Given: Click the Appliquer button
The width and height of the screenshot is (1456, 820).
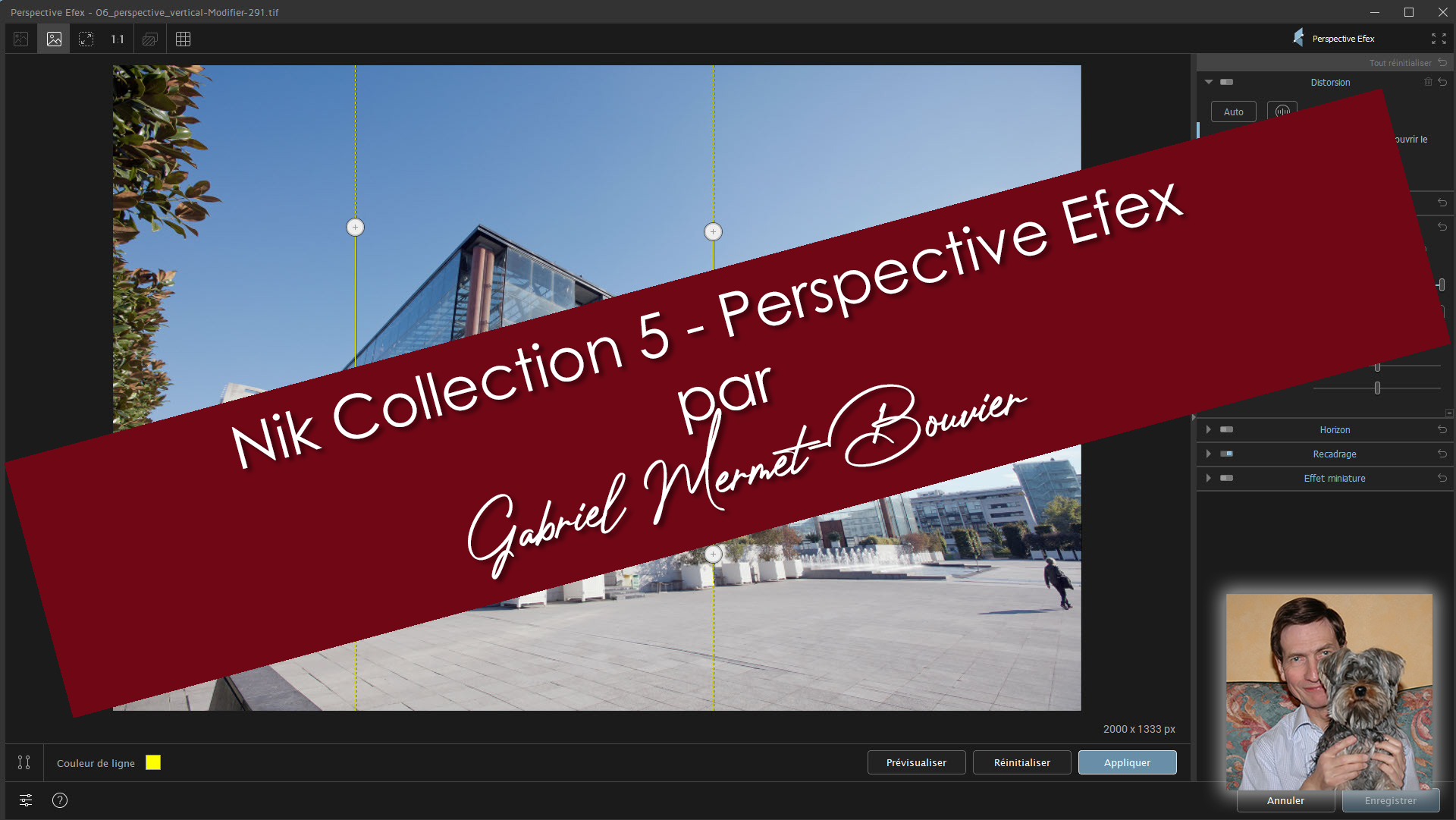Looking at the screenshot, I should click(x=1127, y=762).
